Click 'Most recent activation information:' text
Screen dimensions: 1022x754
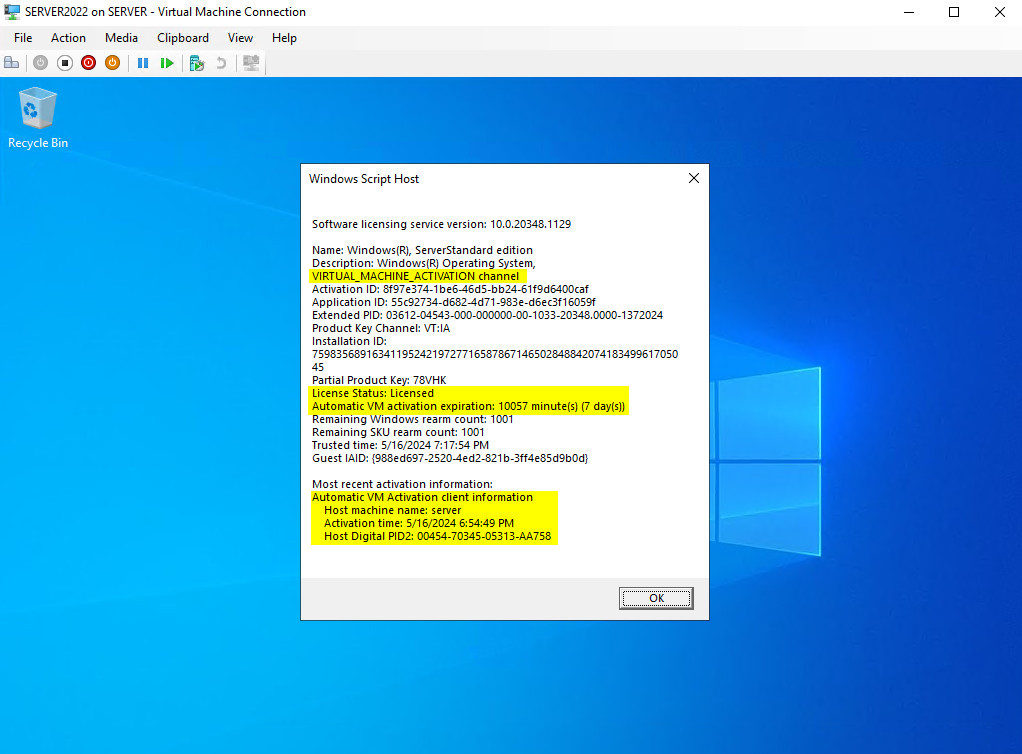coord(402,484)
